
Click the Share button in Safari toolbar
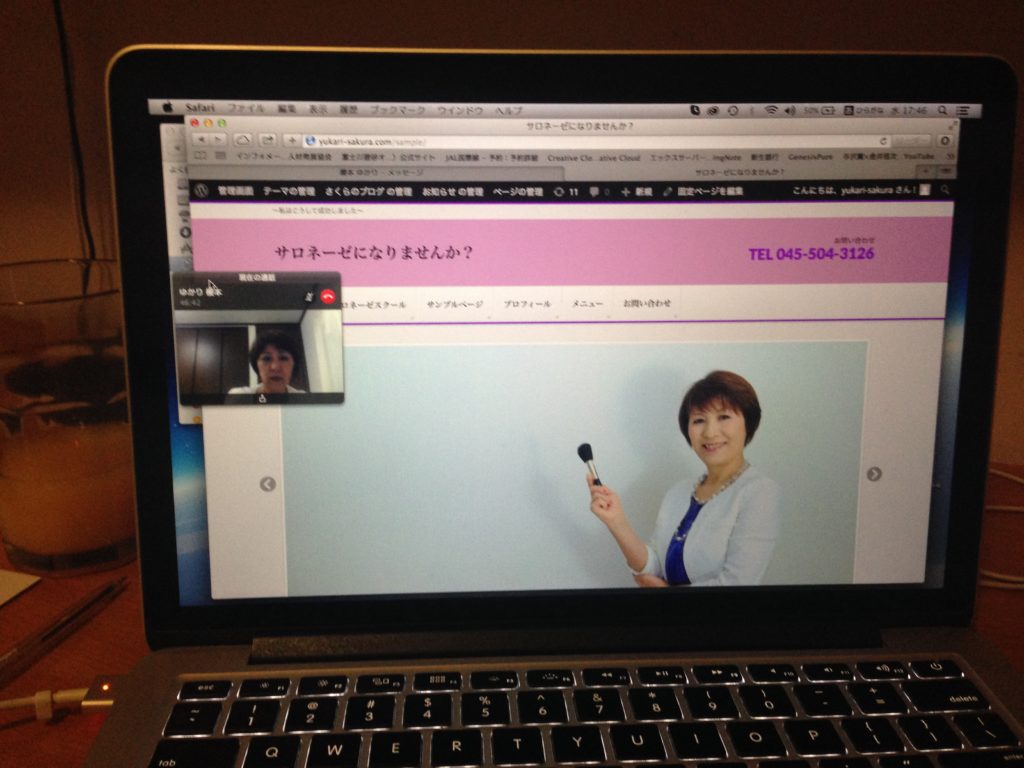point(268,140)
